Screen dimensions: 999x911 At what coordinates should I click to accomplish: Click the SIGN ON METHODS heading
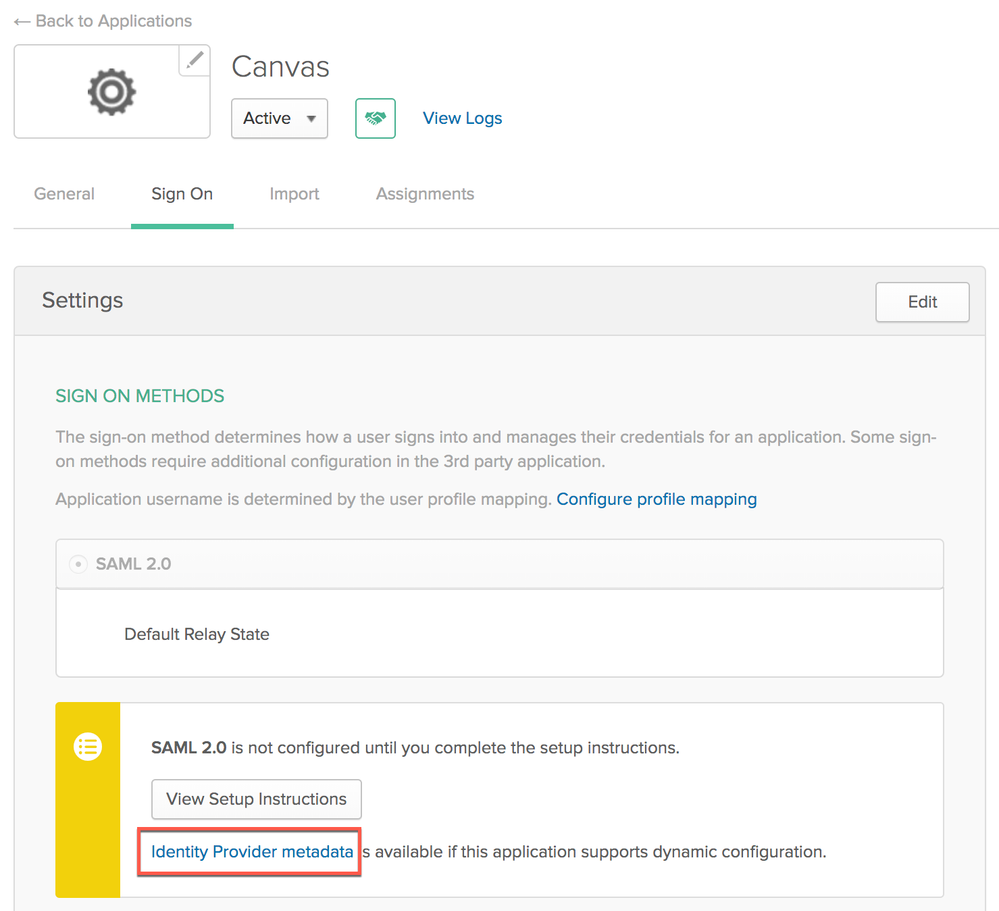pyautogui.click(x=140, y=396)
